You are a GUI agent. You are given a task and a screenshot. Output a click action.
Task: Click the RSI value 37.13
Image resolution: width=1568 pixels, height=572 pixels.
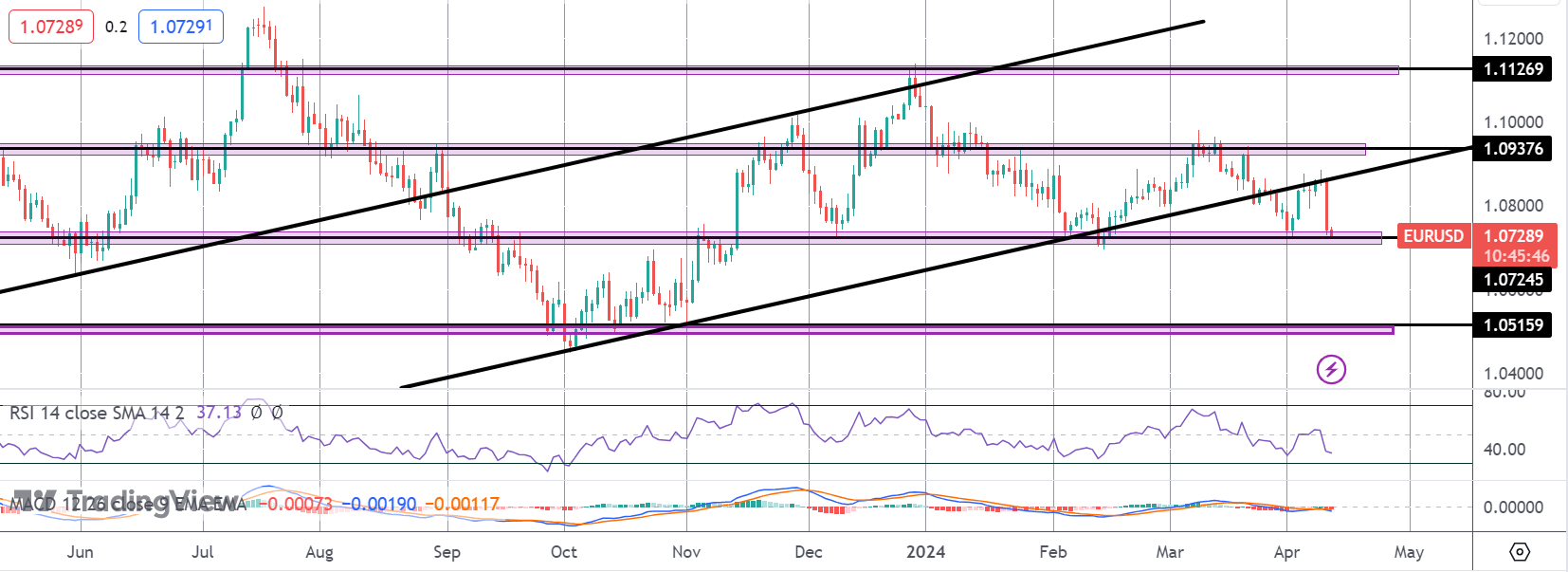(219, 413)
